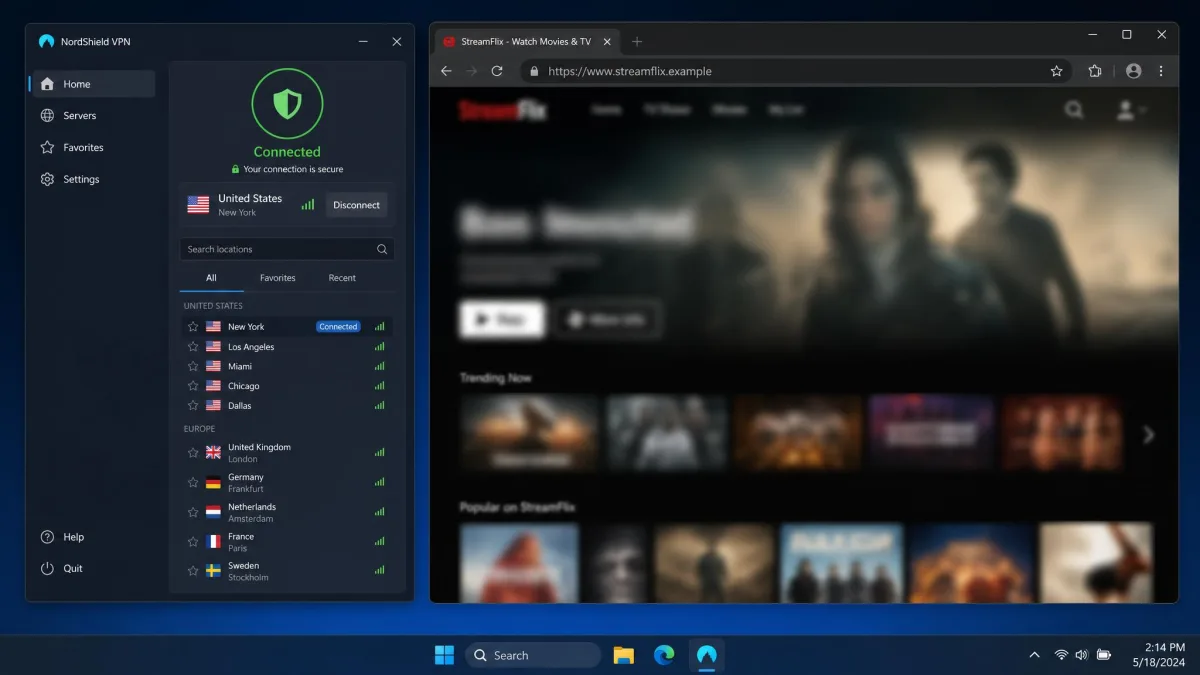Click the Quit power icon

[x=47, y=568]
